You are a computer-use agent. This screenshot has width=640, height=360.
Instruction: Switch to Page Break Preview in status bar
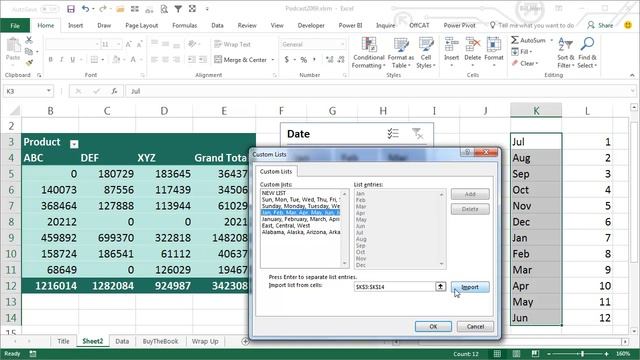click(x=535, y=354)
